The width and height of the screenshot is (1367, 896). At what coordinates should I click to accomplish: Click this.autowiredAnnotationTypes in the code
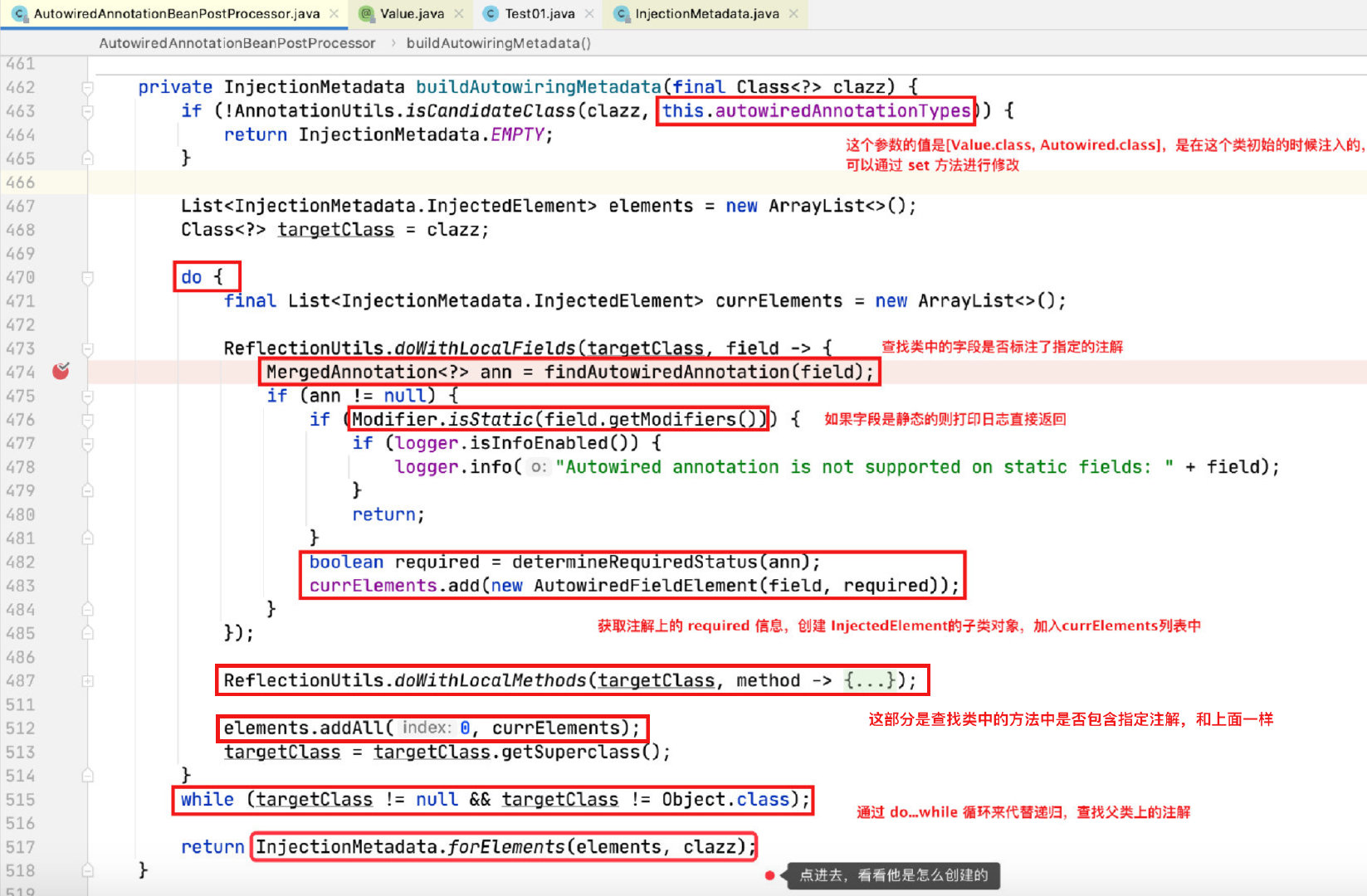click(816, 110)
